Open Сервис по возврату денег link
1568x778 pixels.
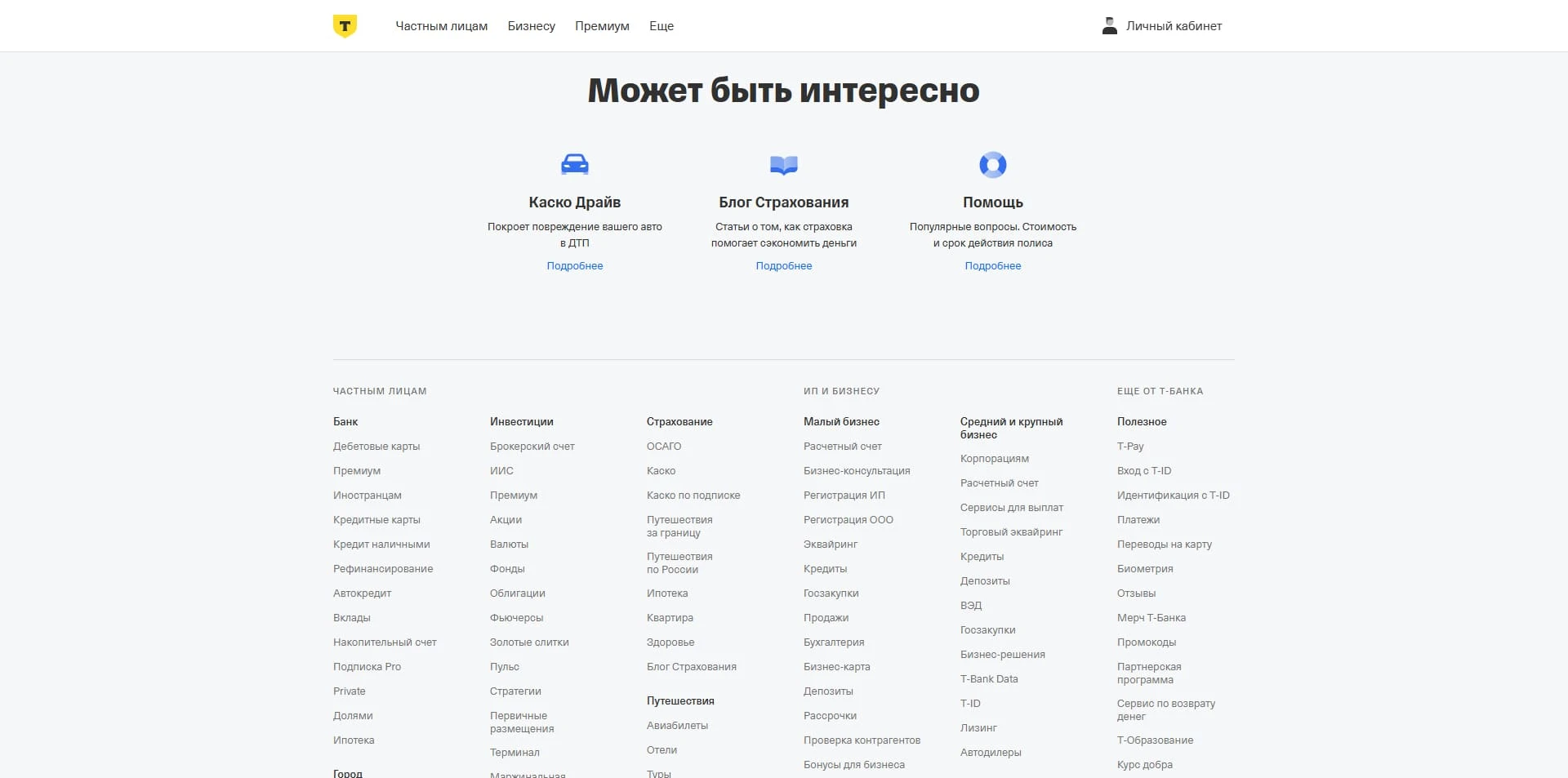[1166, 710]
